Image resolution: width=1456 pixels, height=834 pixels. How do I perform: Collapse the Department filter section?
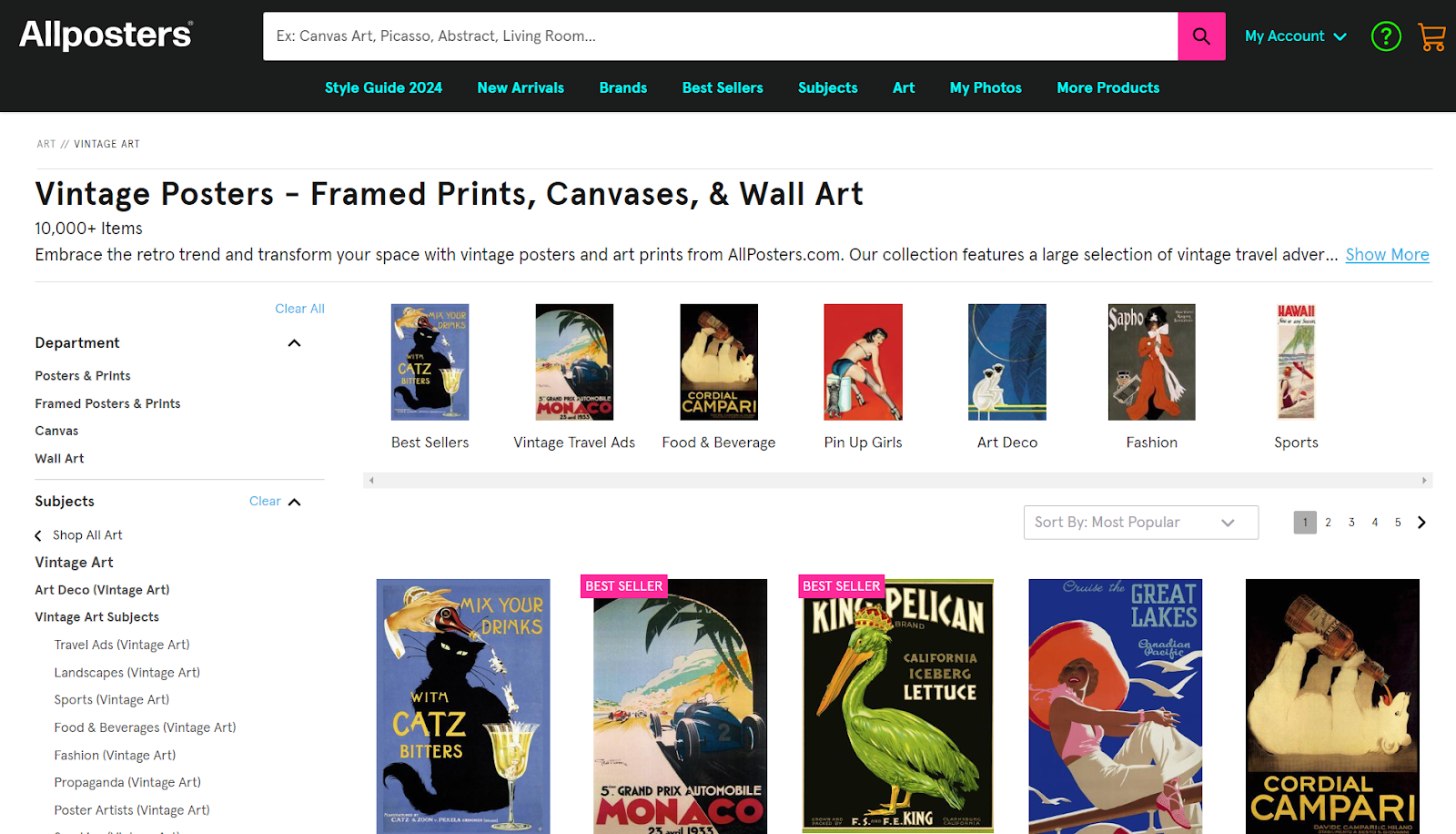pos(294,343)
